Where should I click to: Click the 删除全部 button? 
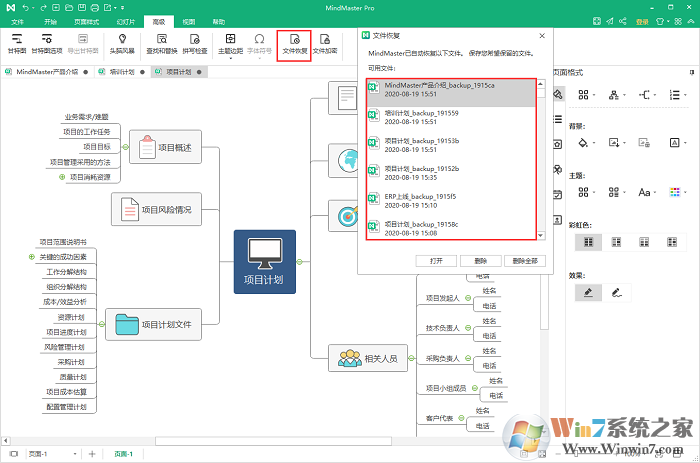[x=524, y=260]
